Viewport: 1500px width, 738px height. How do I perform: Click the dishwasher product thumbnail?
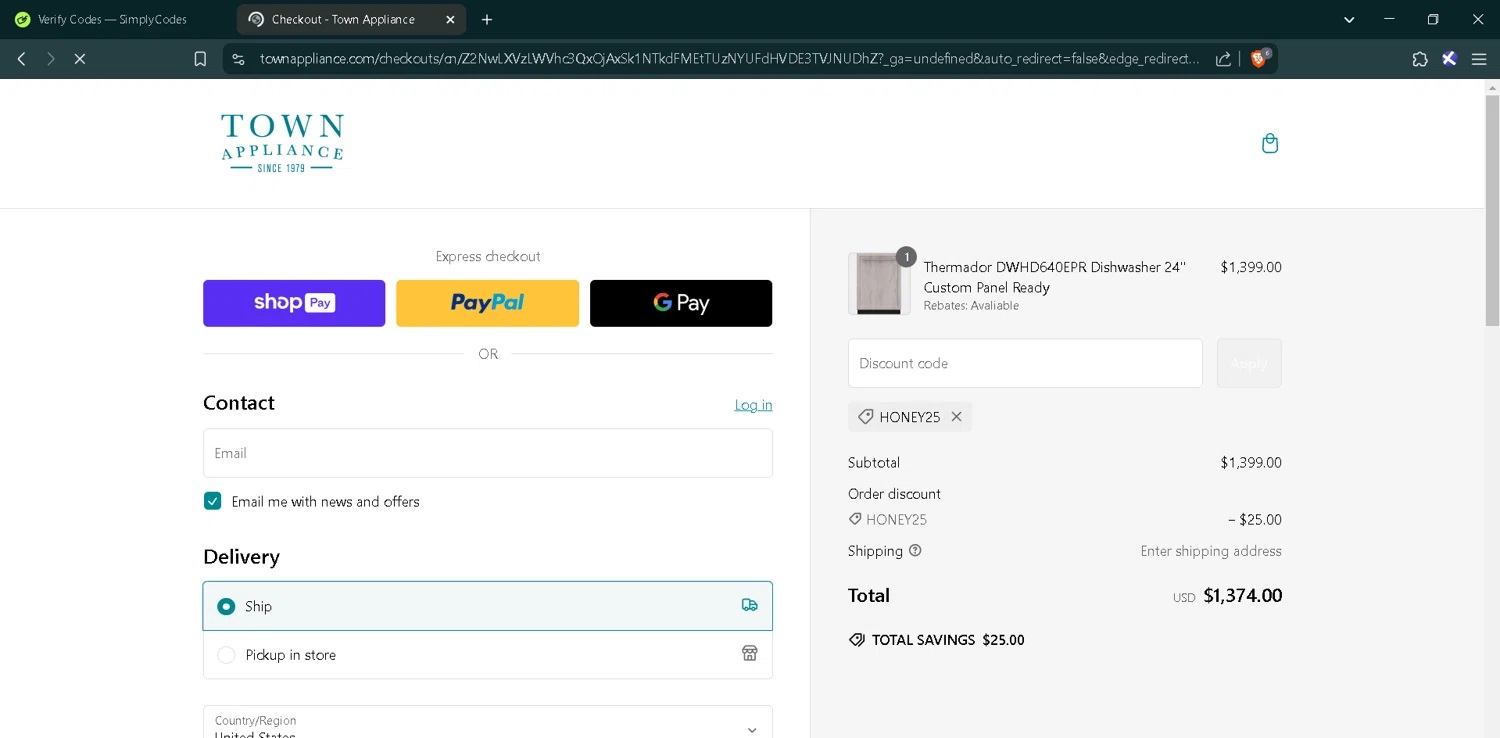pyautogui.click(x=879, y=283)
